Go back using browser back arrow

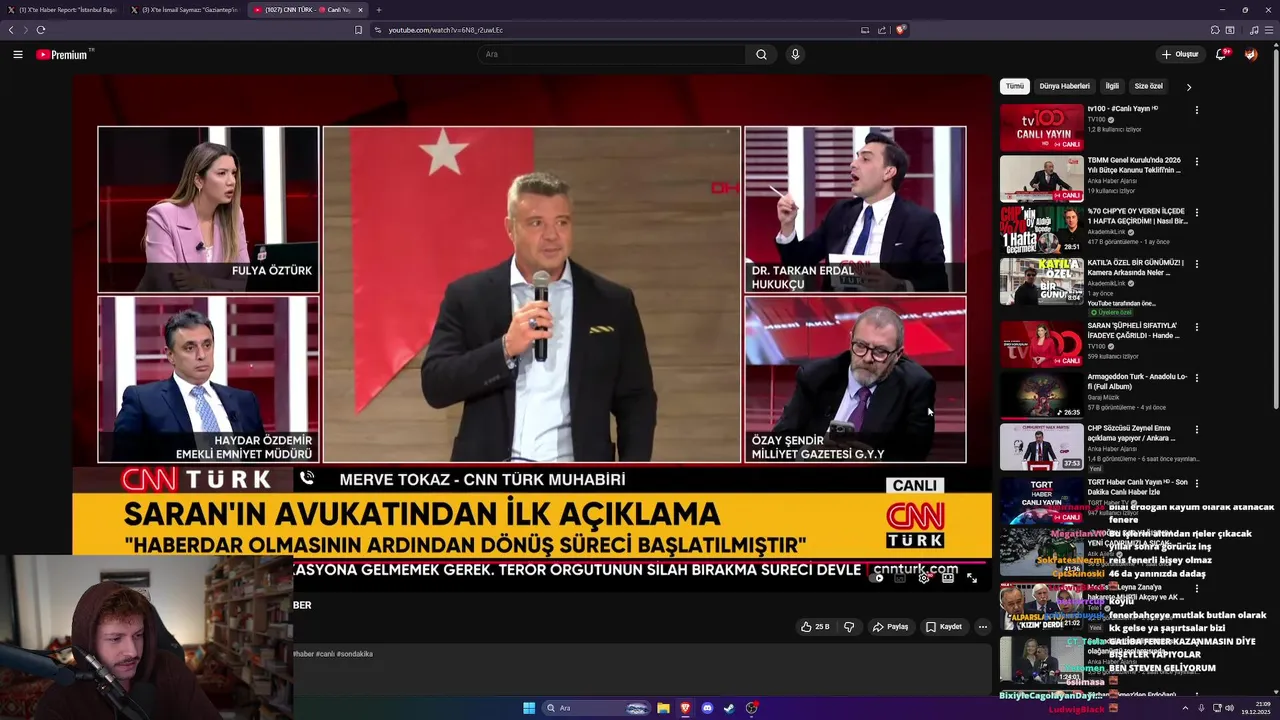(x=11, y=30)
